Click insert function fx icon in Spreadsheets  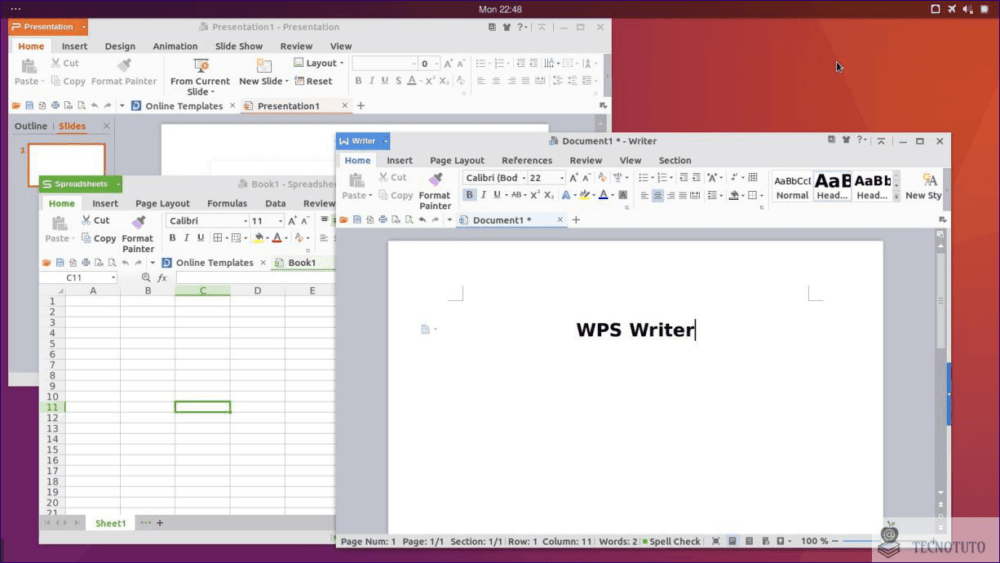[163, 277]
